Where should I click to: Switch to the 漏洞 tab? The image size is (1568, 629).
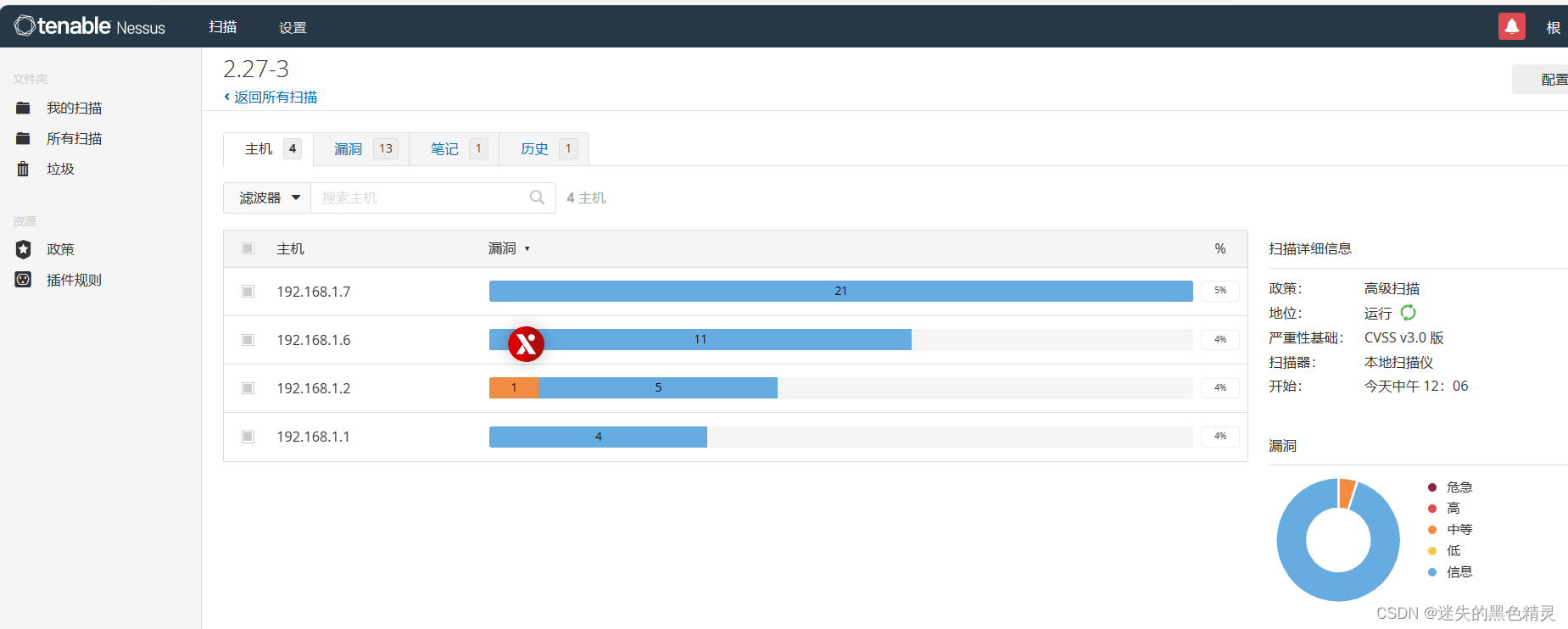pos(361,149)
